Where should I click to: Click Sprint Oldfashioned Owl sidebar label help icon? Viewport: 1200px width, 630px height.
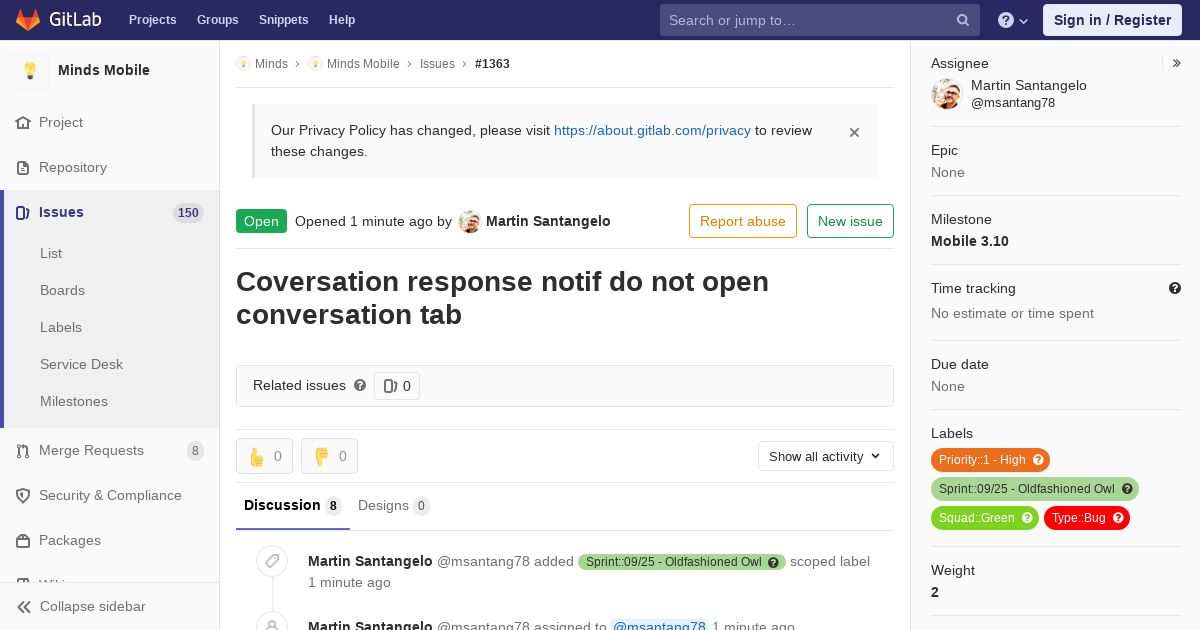click(1127, 489)
